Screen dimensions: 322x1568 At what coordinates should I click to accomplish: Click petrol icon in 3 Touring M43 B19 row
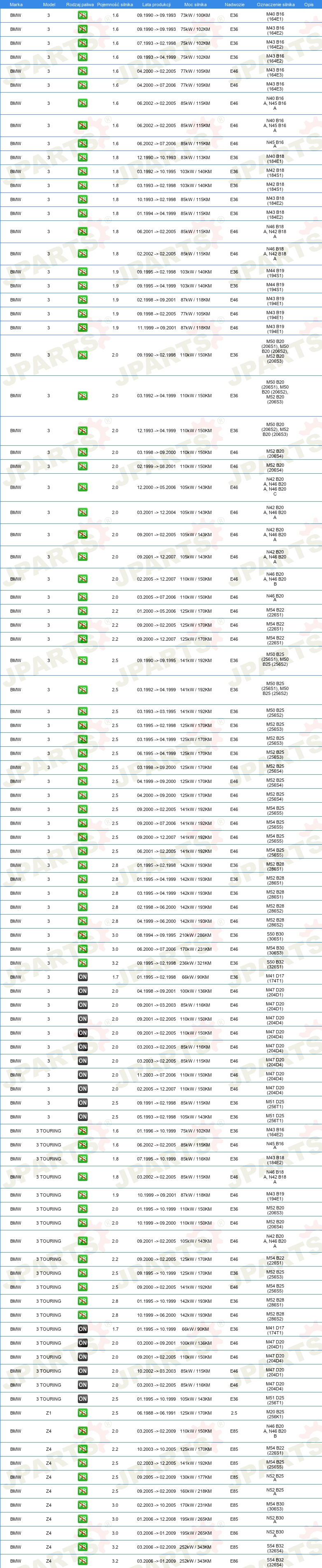pyautogui.click(x=82, y=1195)
